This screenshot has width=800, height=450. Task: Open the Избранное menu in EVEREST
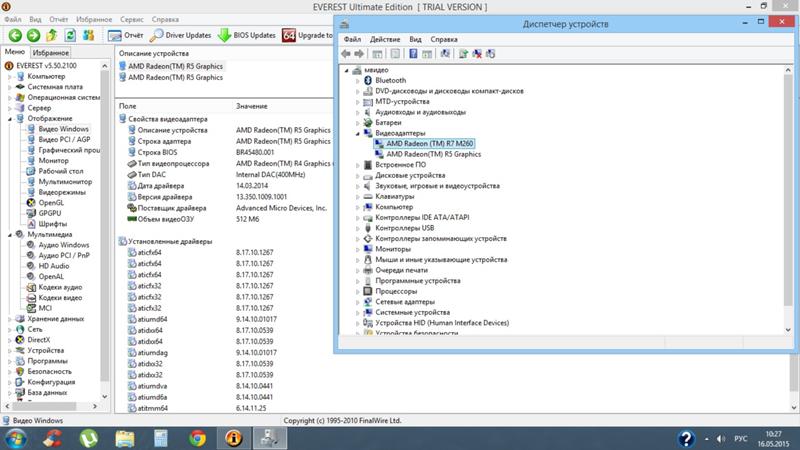[x=94, y=19]
